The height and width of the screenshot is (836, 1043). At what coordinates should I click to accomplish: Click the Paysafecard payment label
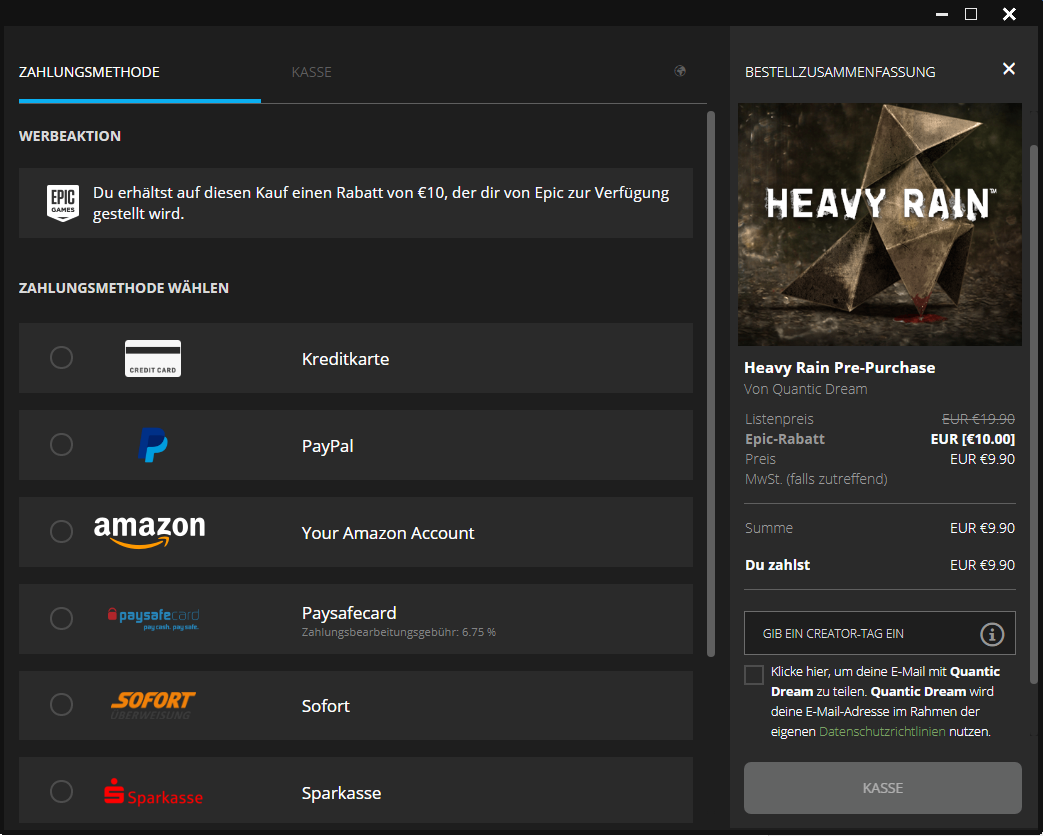(349, 613)
